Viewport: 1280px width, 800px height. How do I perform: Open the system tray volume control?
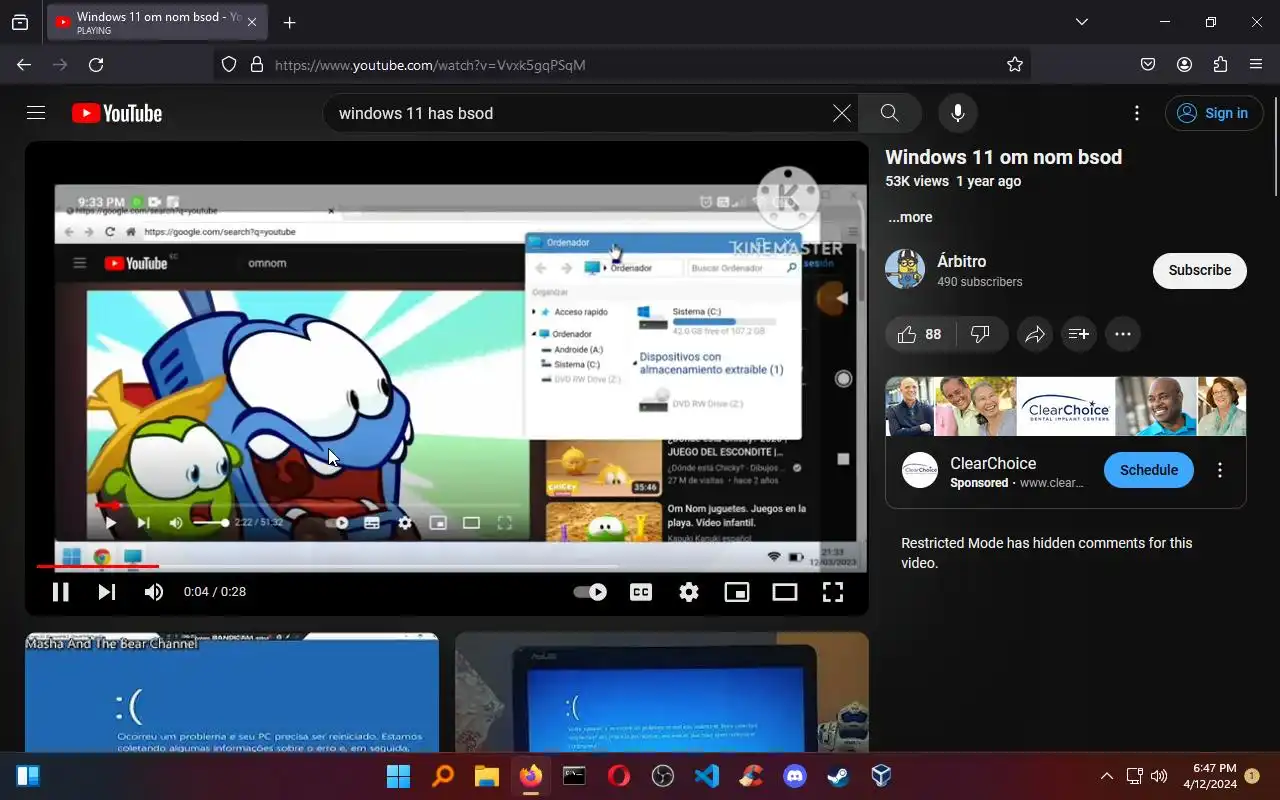pyautogui.click(x=1159, y=776)
